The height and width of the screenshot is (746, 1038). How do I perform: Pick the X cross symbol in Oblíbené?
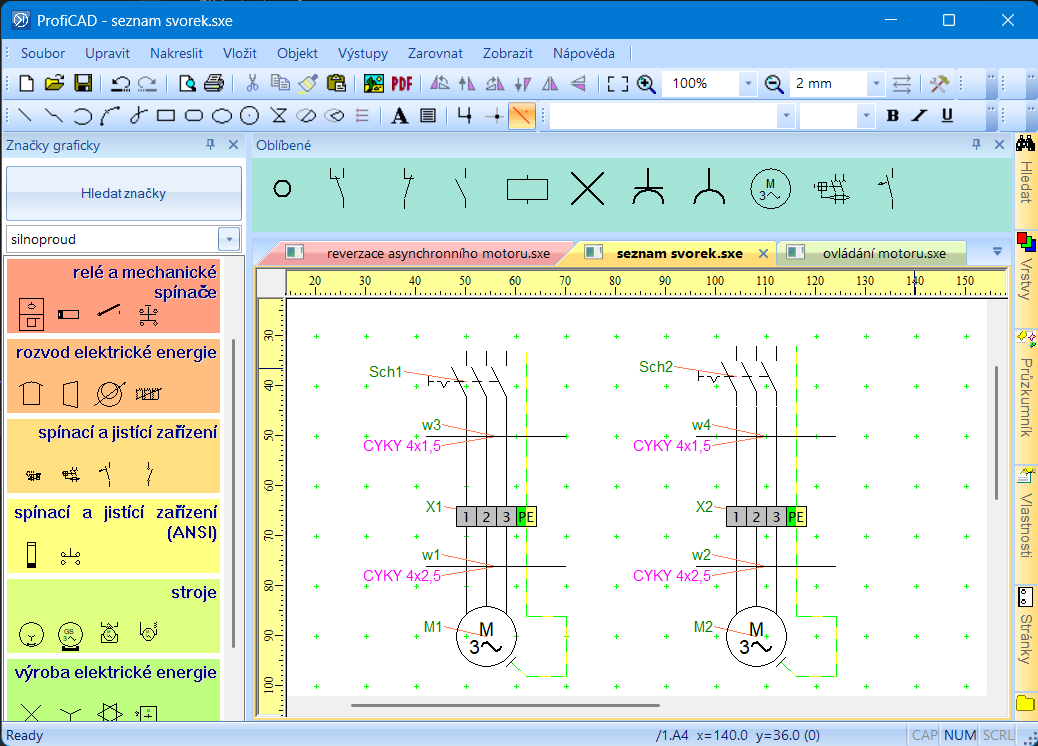(587, 189)
